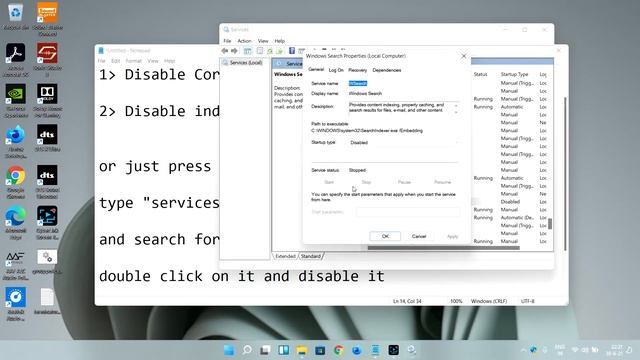Image resolution: width=640 pixels, height=360 pixels.
Task: Open the red Sound Blaster desktop shortcut
Action: (x=47, y=60)
